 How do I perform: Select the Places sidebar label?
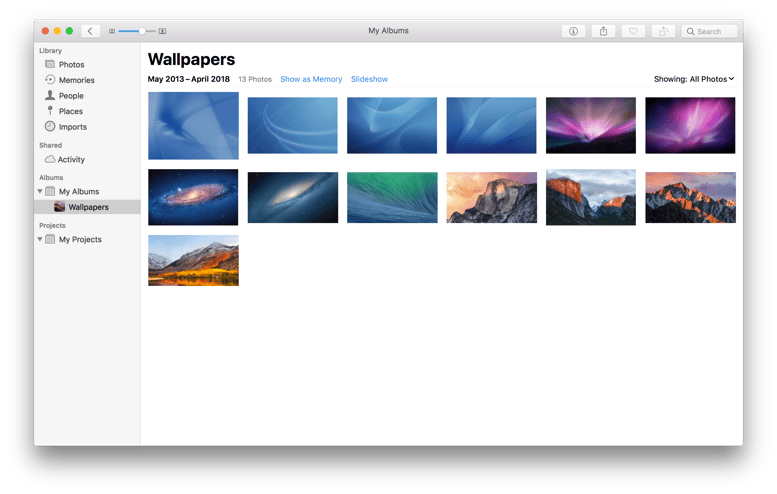(x=71, y=111)
